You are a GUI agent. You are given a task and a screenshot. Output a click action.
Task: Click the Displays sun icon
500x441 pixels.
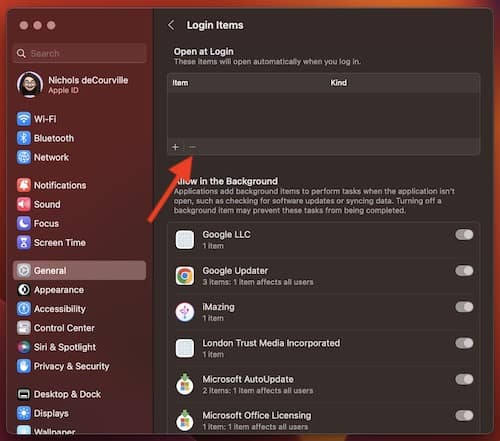tap(24, 413)
